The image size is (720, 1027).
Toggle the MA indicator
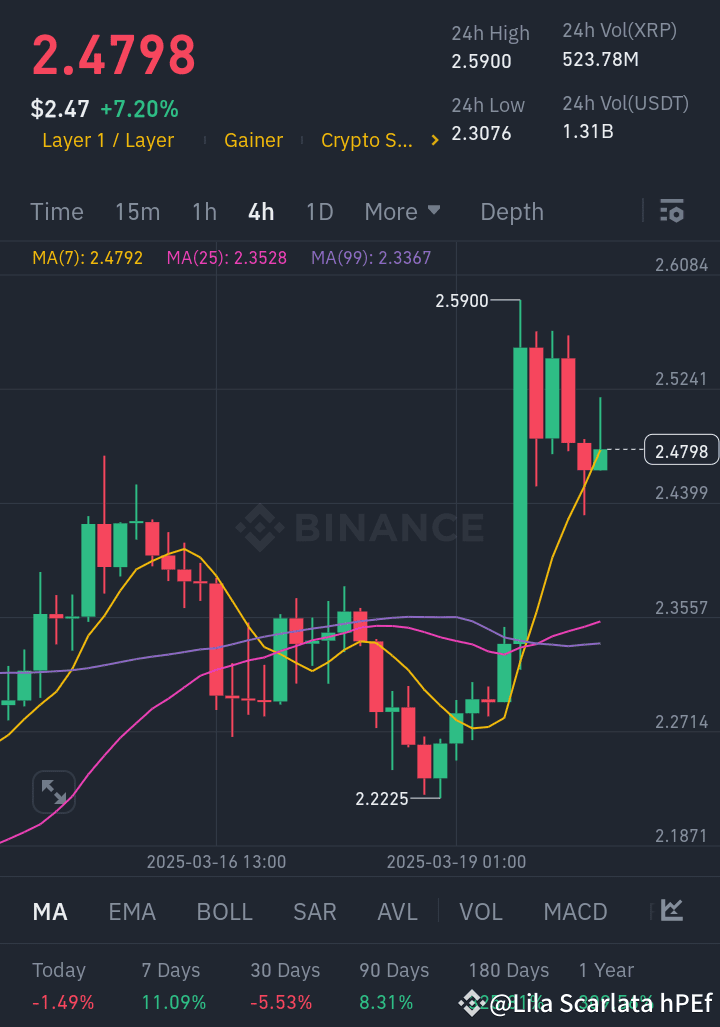50,911
